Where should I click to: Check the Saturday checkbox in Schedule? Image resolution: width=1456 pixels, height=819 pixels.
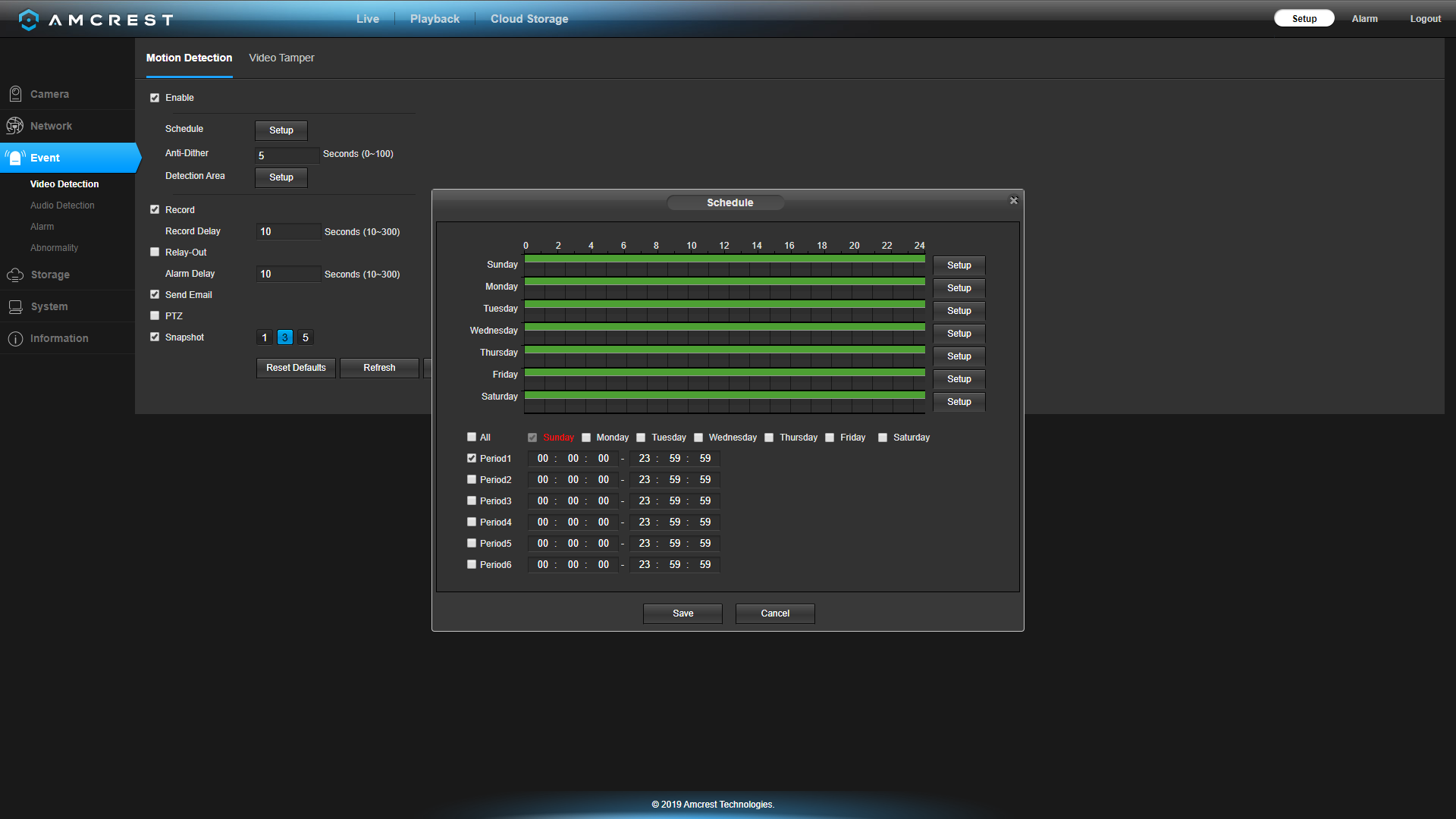click(x=883, y=438)
